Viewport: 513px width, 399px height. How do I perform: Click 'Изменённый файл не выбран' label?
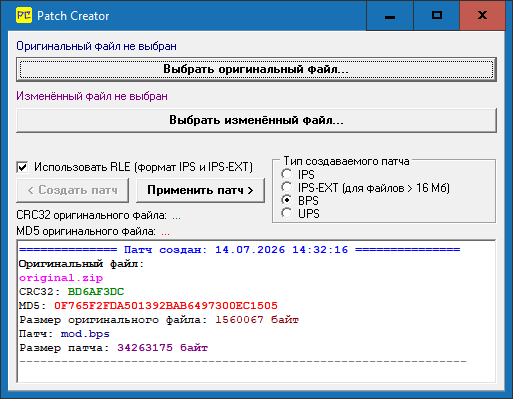pos(92,96)
